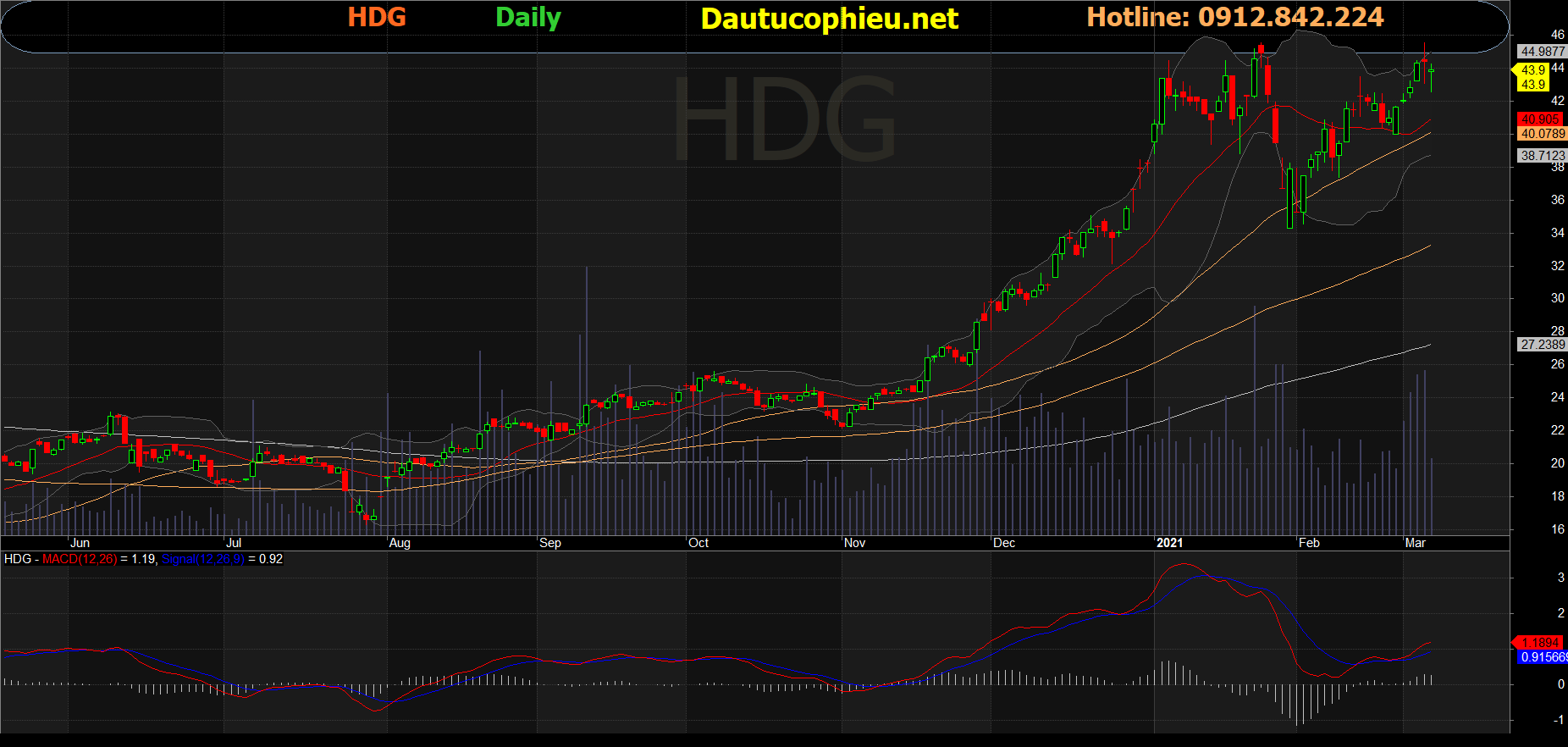Click the orange HDG ticker title
Screen dimensions: 1568x747
coord(377,17)
